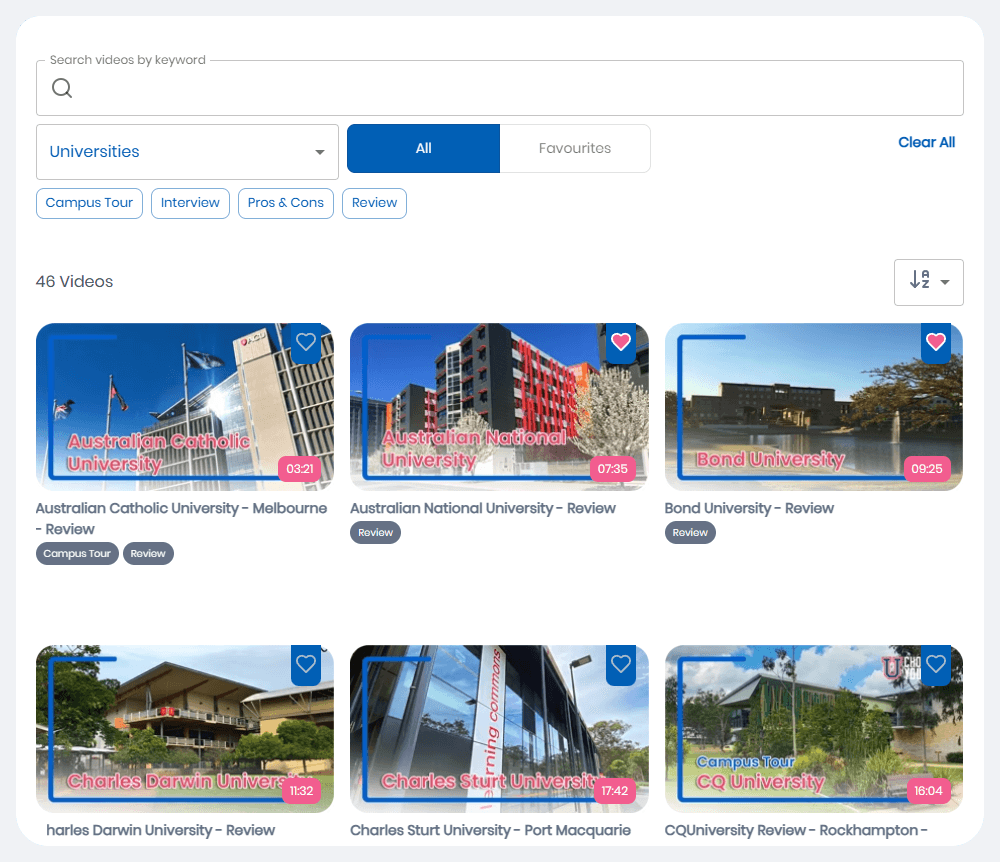Viewport: 1000px width, 862px height.
Task: Click the 03:21 duration badge
Action: pos(300,469)
